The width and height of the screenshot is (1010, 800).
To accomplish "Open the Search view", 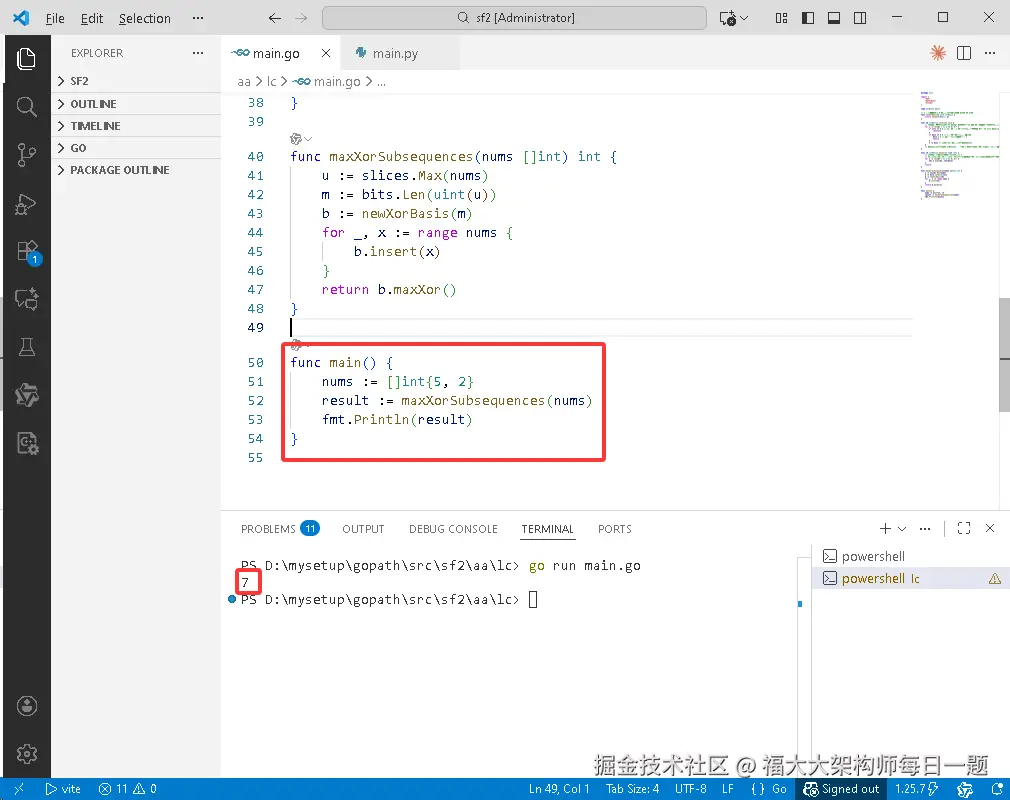I will coord(26,106).
